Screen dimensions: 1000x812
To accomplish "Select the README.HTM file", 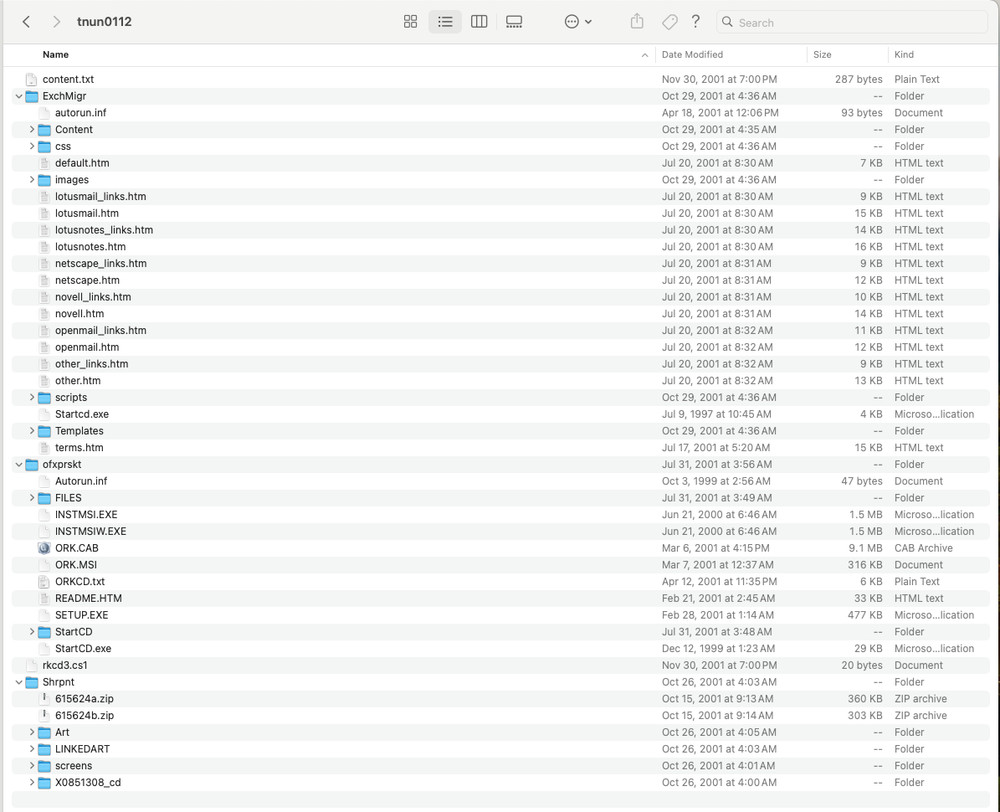I will click(88, 598).
